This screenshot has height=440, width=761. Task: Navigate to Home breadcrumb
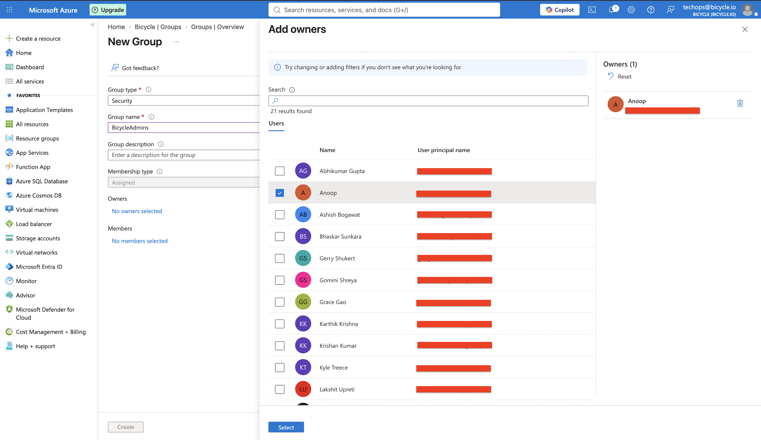point(116,27)
